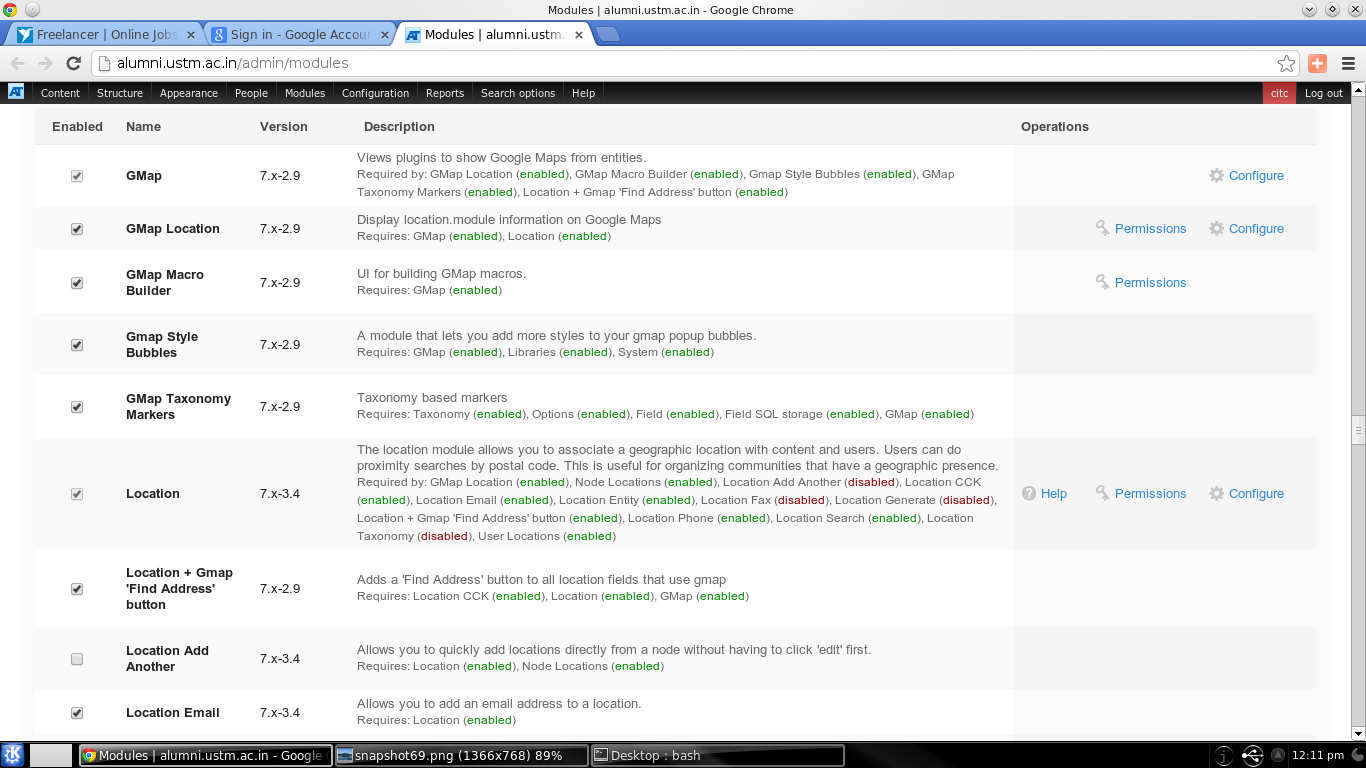Open the Configuration admin menu
1366x768 pixels.
tap(375, 93)
